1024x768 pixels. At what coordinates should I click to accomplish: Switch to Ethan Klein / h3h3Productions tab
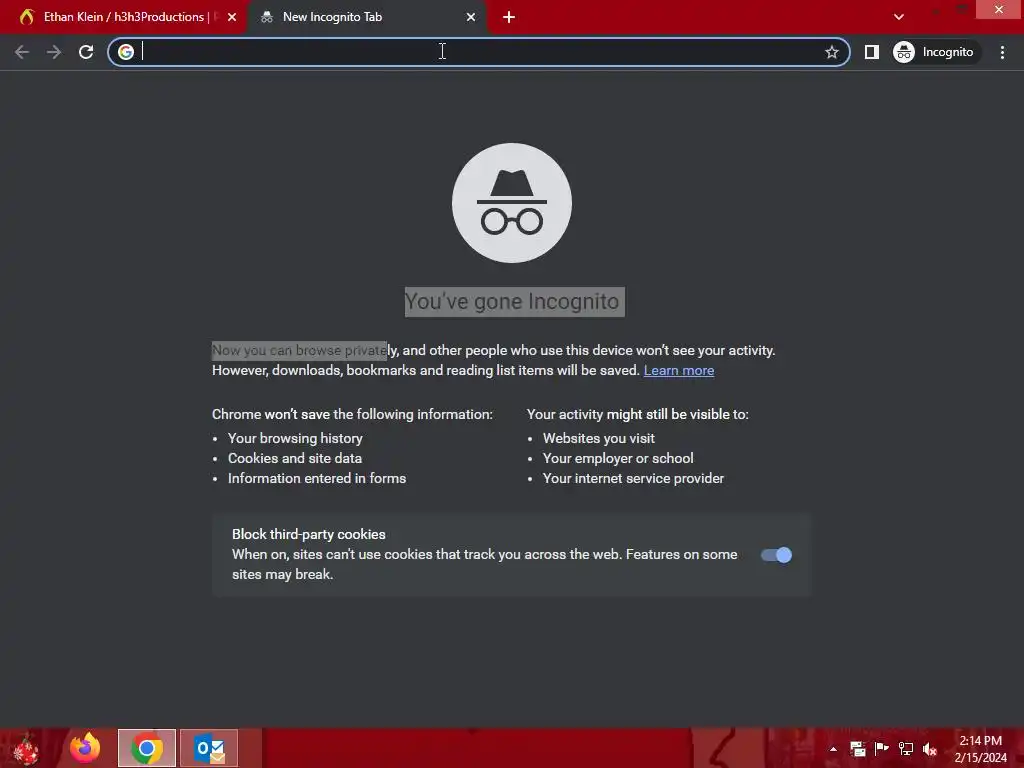[x=124, y=17]
